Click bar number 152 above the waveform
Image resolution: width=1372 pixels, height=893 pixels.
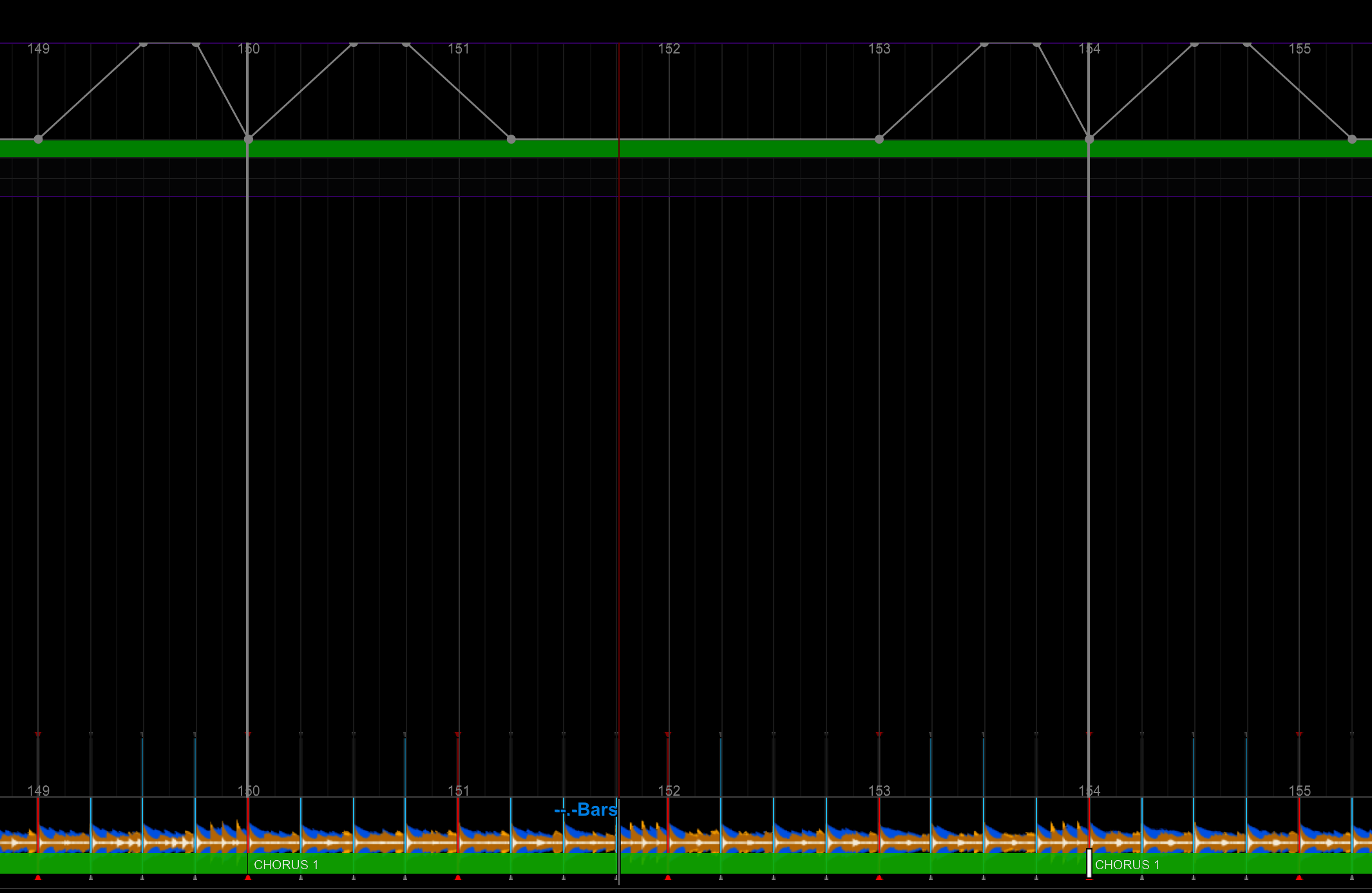click(669, 791)
